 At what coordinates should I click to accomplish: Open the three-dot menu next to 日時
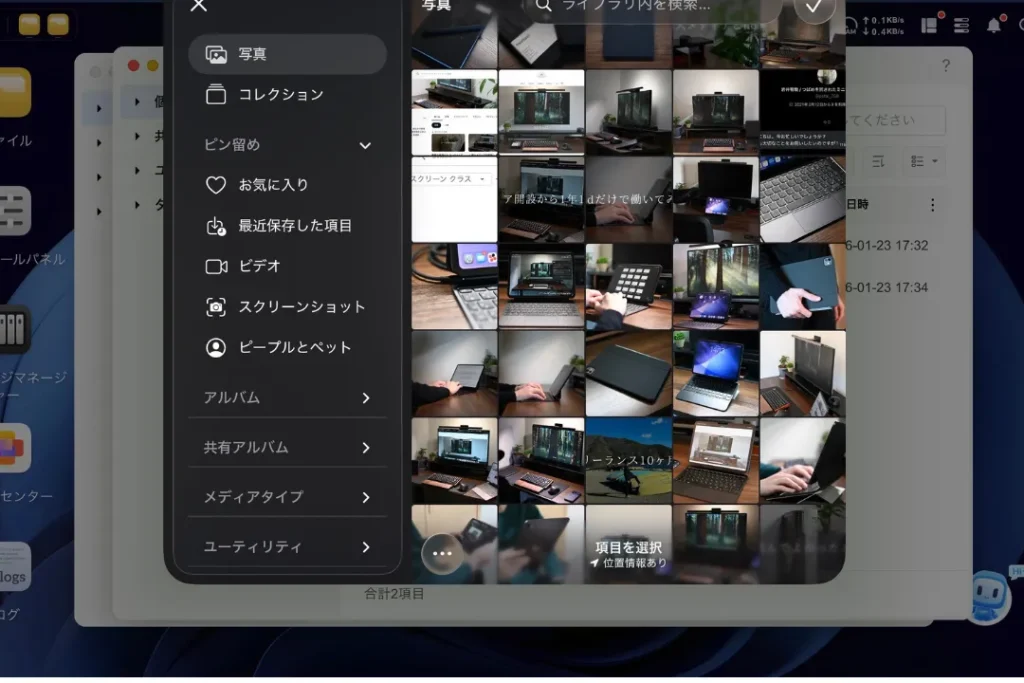[932, 205]
